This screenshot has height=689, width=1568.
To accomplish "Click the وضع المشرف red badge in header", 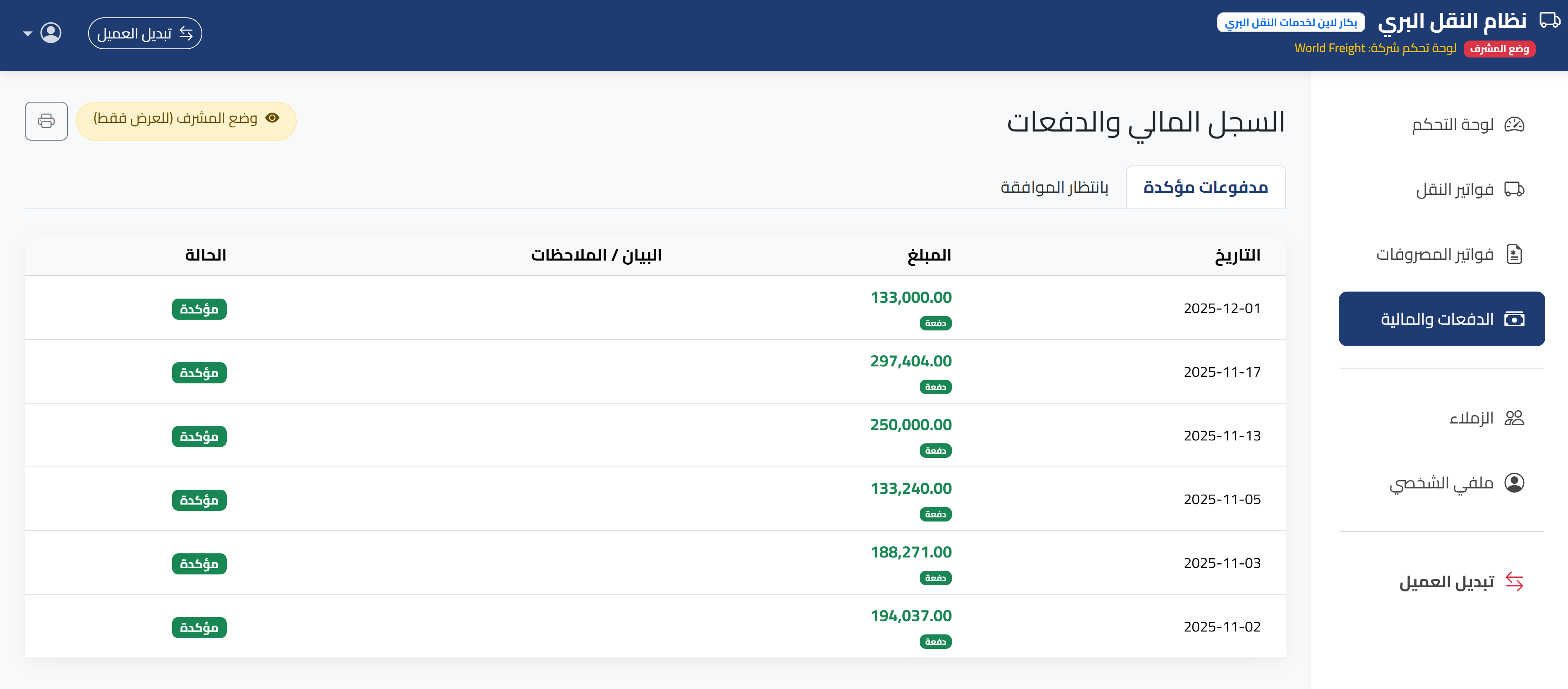I will (1499, 49).
